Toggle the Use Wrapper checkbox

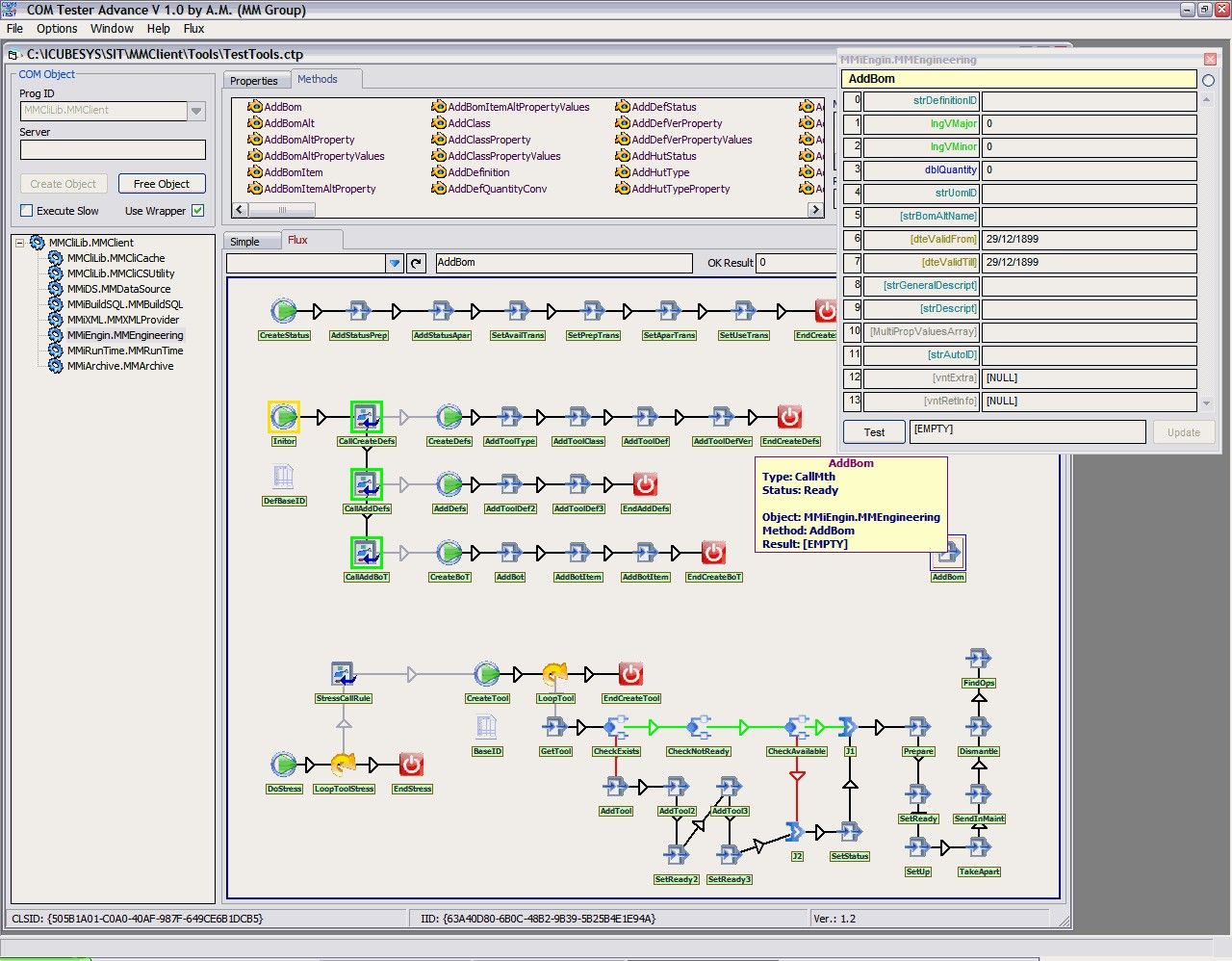[198, 211]
